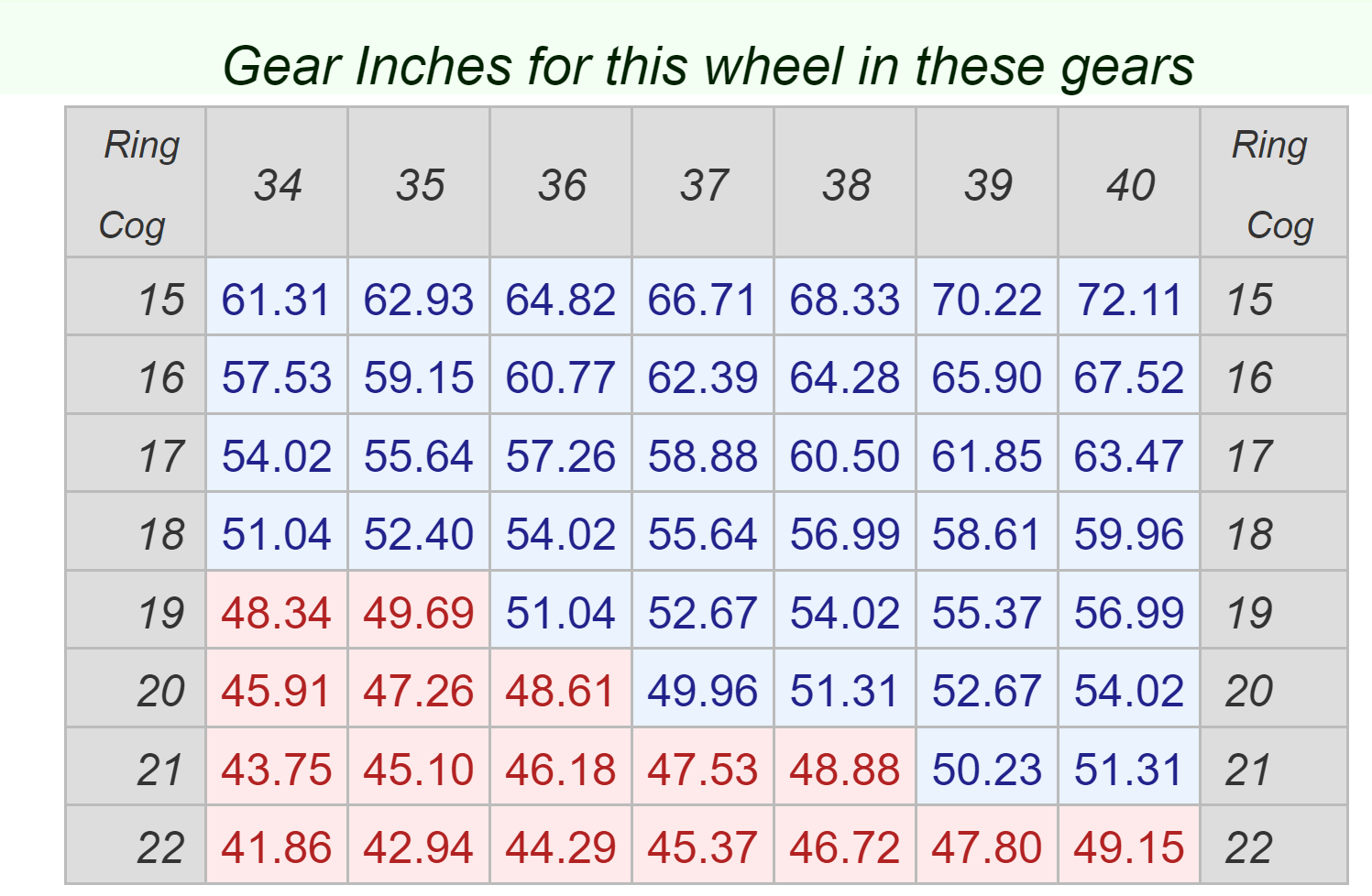1372x896 pixels.
Task: Select the 58.88 value in row 17
Action: [x=703, y=456]
